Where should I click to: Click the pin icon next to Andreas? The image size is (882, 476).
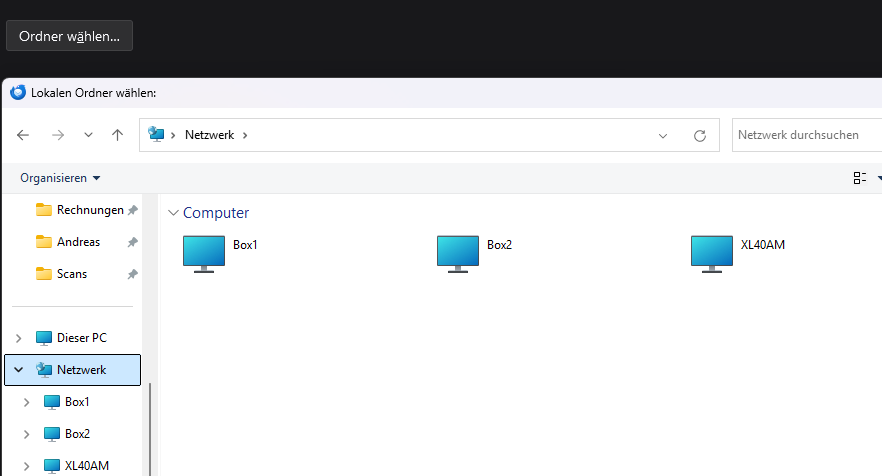tap(132, 243)
